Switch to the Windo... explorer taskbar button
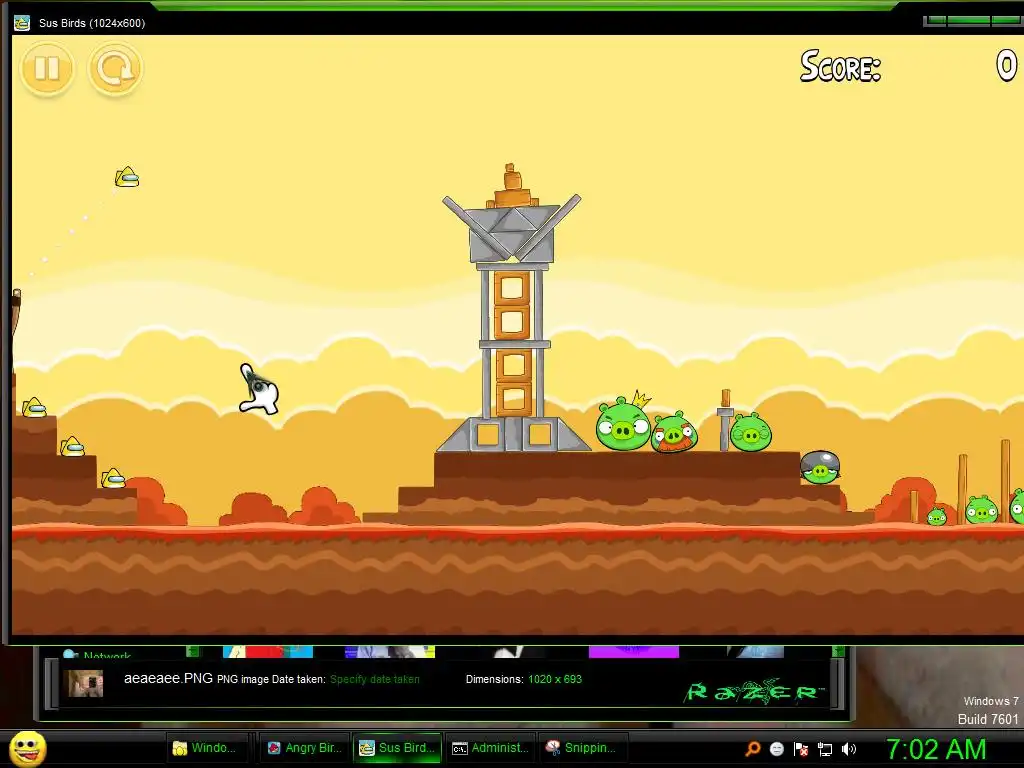Image resolution: width=1024 pixels, height=768 pixels. (208, 748)
